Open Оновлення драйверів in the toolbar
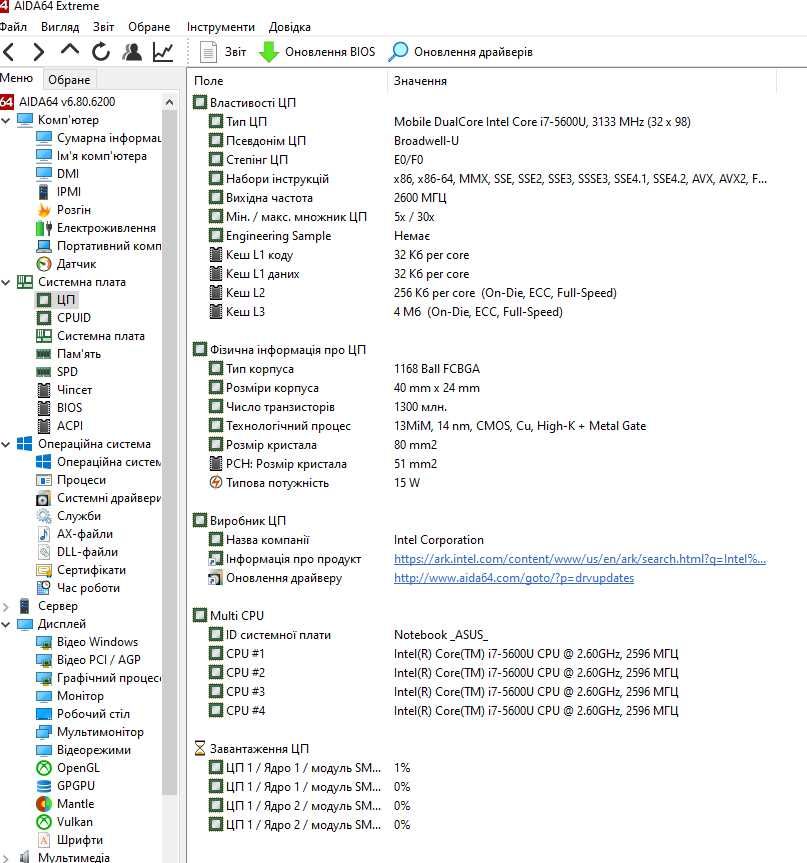Screen dimensions: 807x863 [461, 52]
